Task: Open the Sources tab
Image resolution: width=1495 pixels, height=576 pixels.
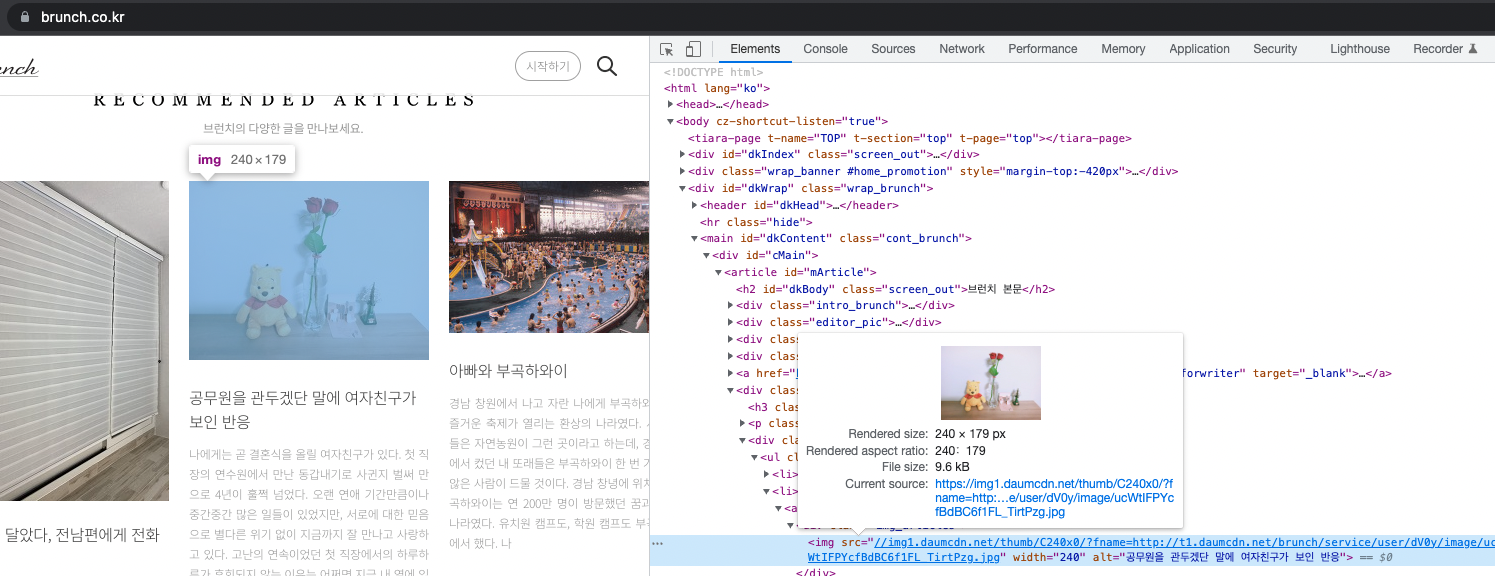Action: pyautogui.click(x=893, y=49)
